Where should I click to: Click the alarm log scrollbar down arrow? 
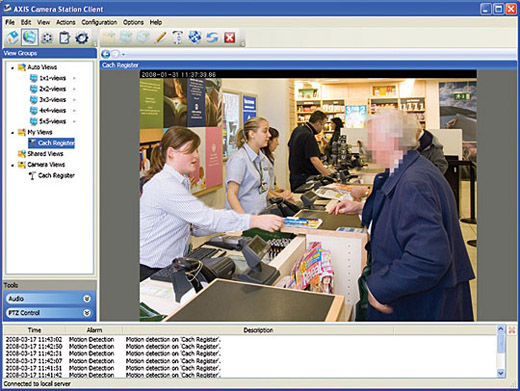tap(501, 373)
